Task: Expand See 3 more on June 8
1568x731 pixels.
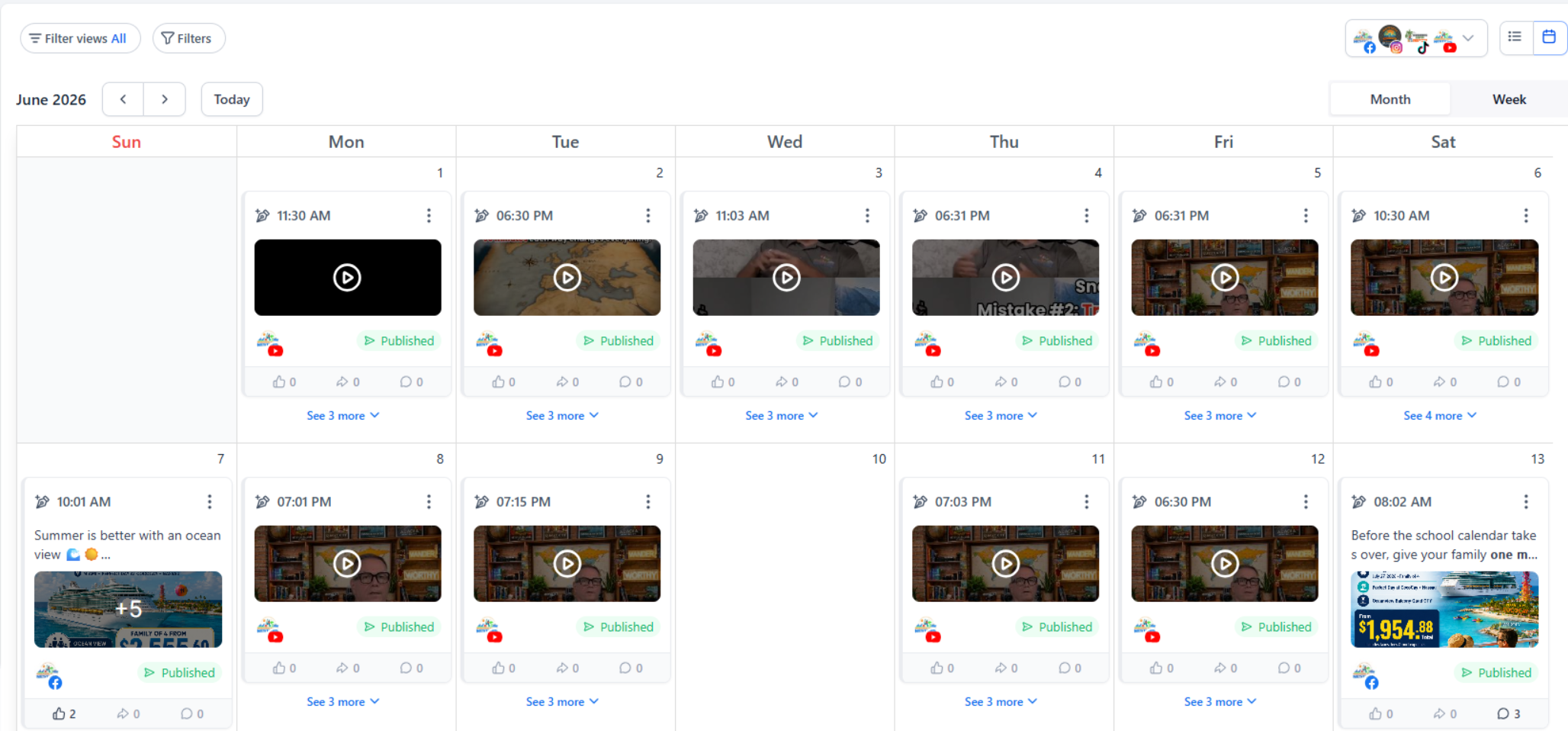Action: click(x=343, y=702)
